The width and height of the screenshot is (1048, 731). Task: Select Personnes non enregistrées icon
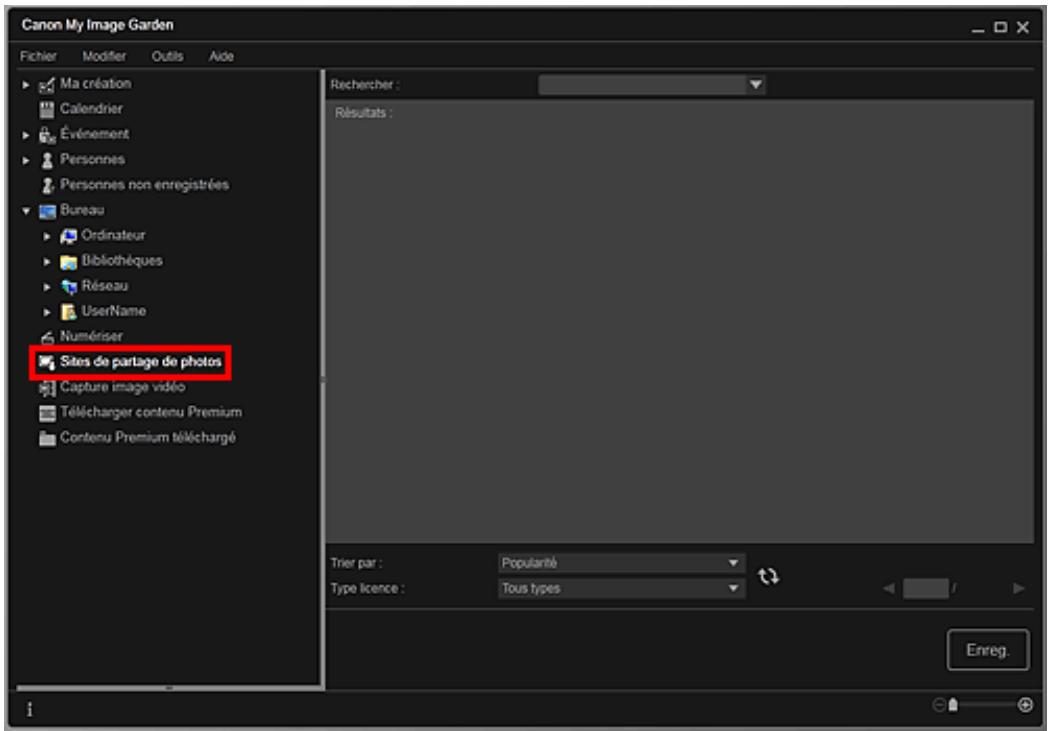coord(44,185)
